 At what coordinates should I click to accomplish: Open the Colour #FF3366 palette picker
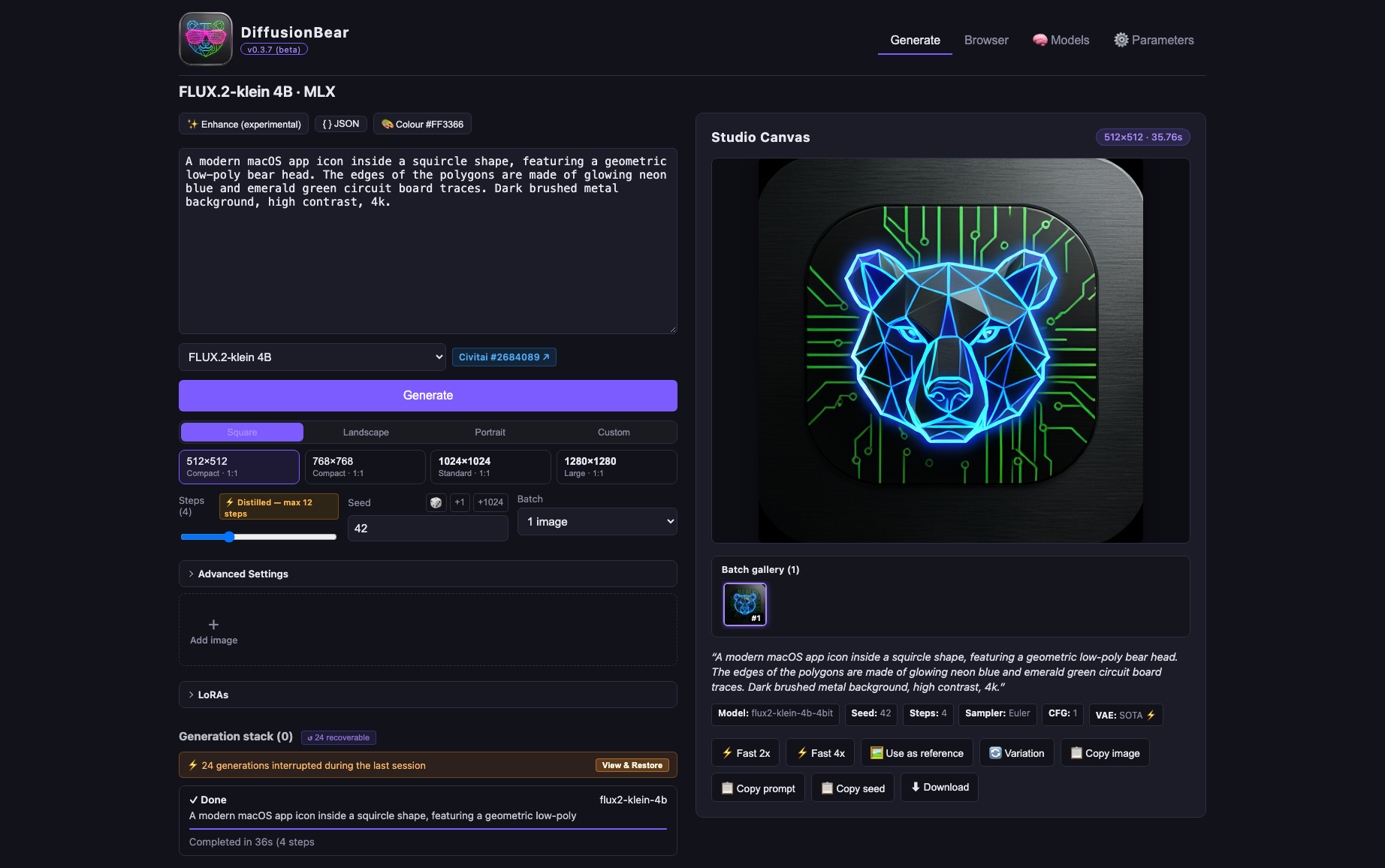pyautogui.click(x=422, y=124)
